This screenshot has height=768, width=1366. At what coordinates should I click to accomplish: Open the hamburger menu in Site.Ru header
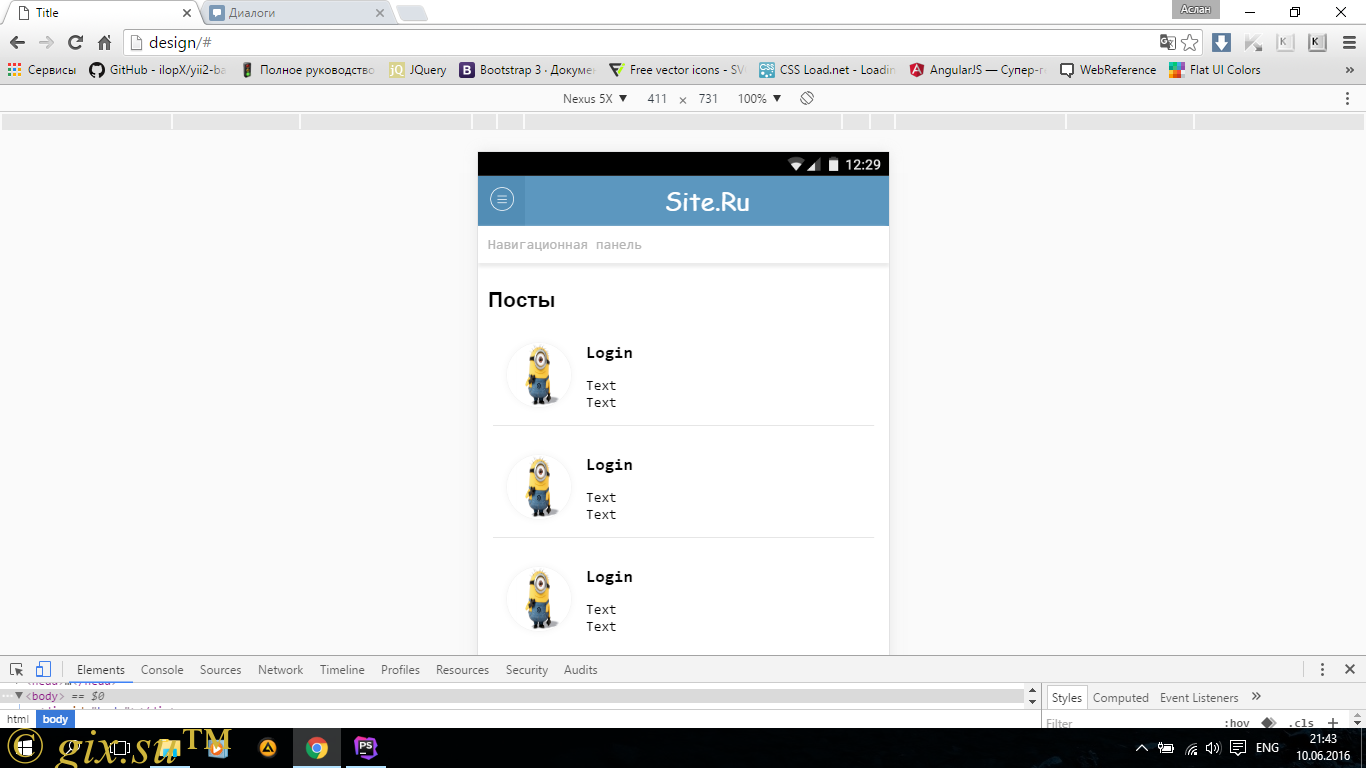[502, 199]
